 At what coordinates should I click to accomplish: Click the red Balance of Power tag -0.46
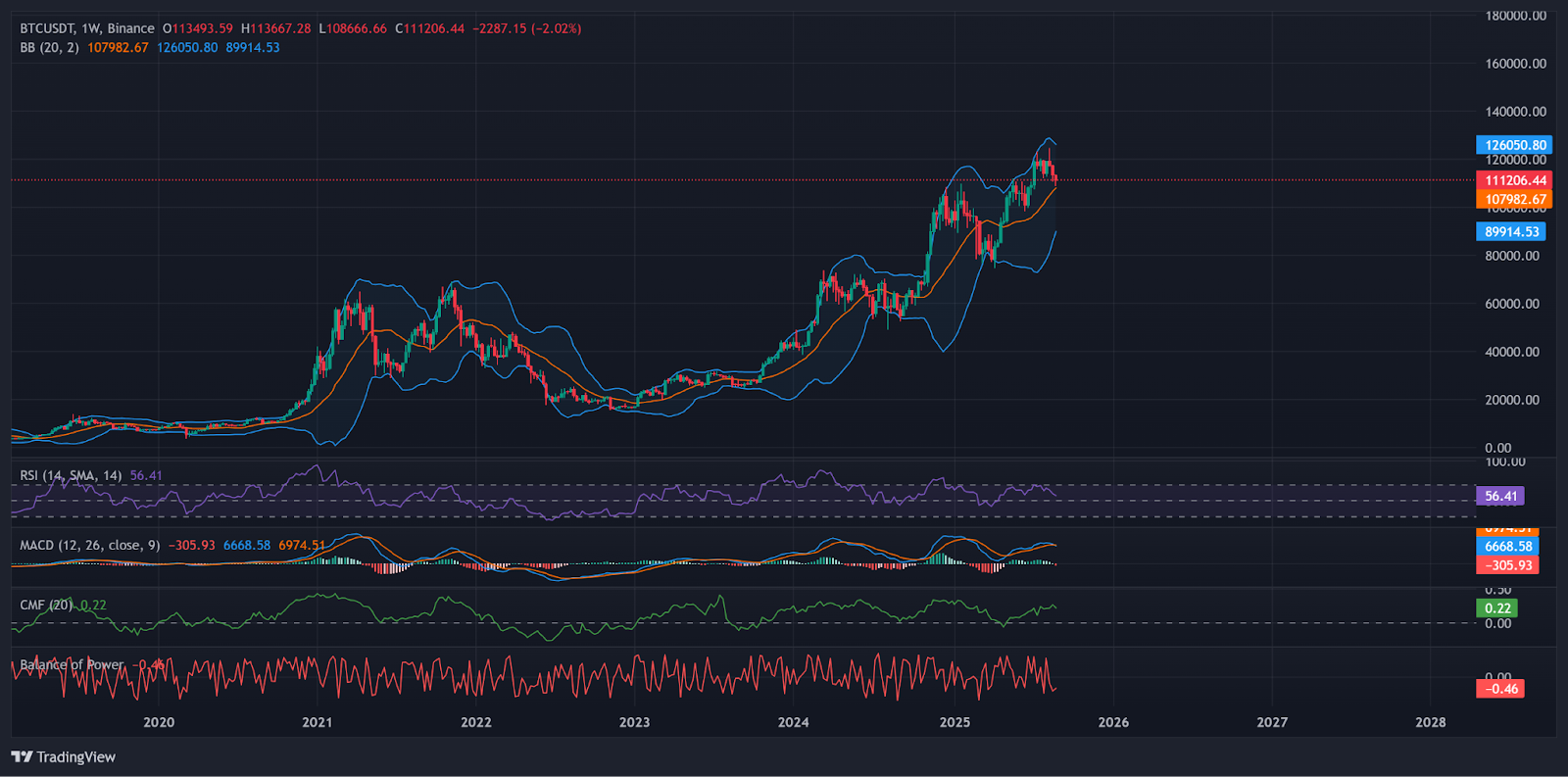pyautogui.click(x=1499, y=689)
